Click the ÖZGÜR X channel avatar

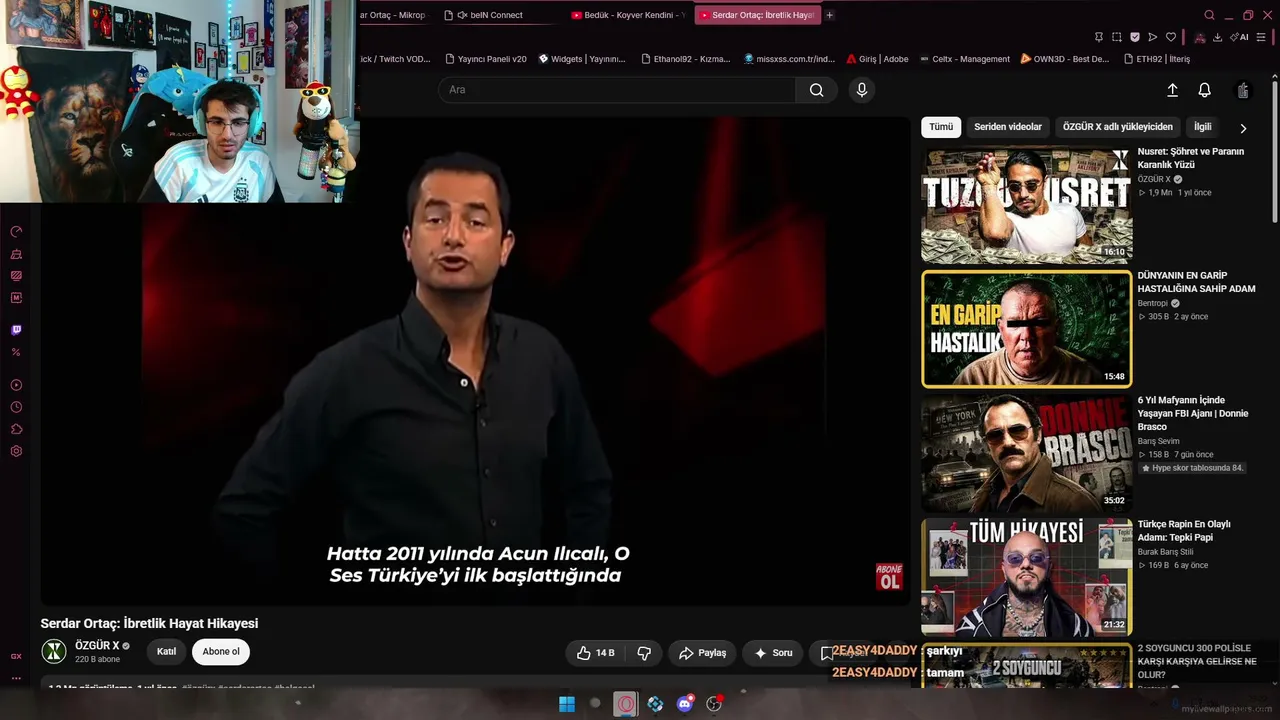(x=54, y=652)
